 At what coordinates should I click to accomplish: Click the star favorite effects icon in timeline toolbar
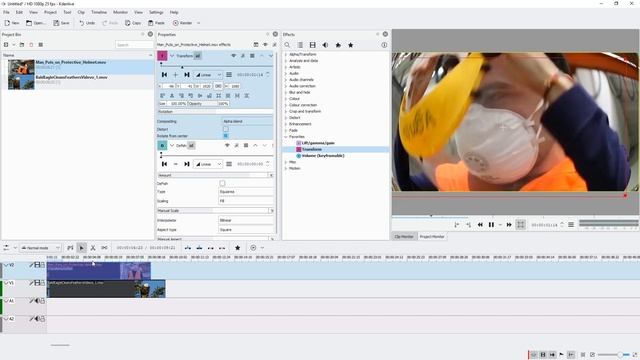point(238,248)
